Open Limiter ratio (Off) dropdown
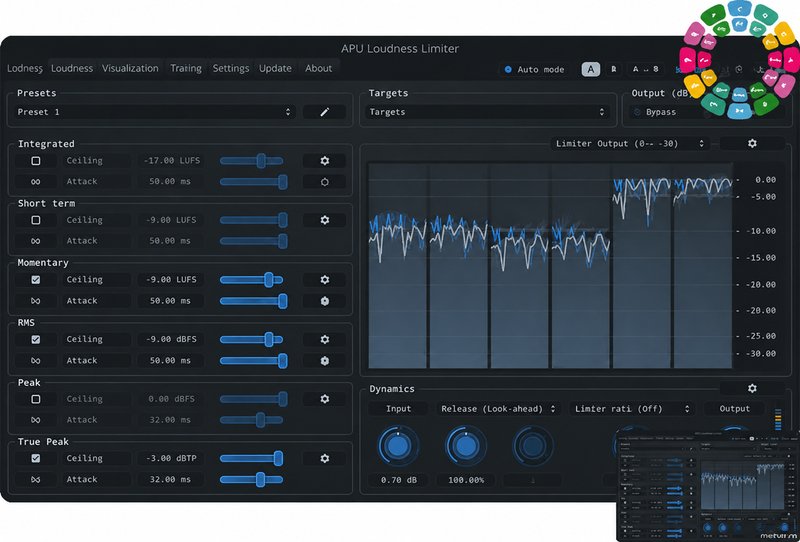 pyautogui.click(x=632, y=409)
